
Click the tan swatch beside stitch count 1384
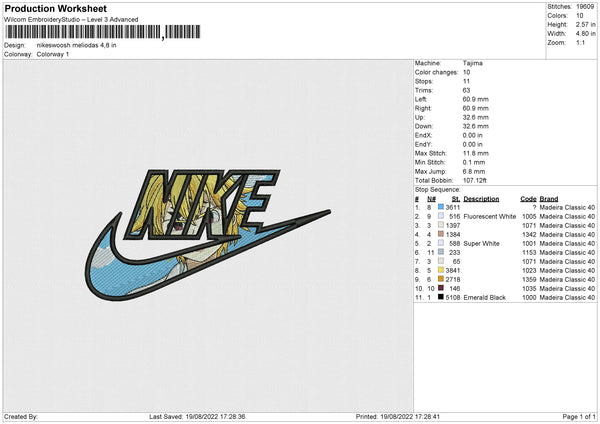(441, 234)
